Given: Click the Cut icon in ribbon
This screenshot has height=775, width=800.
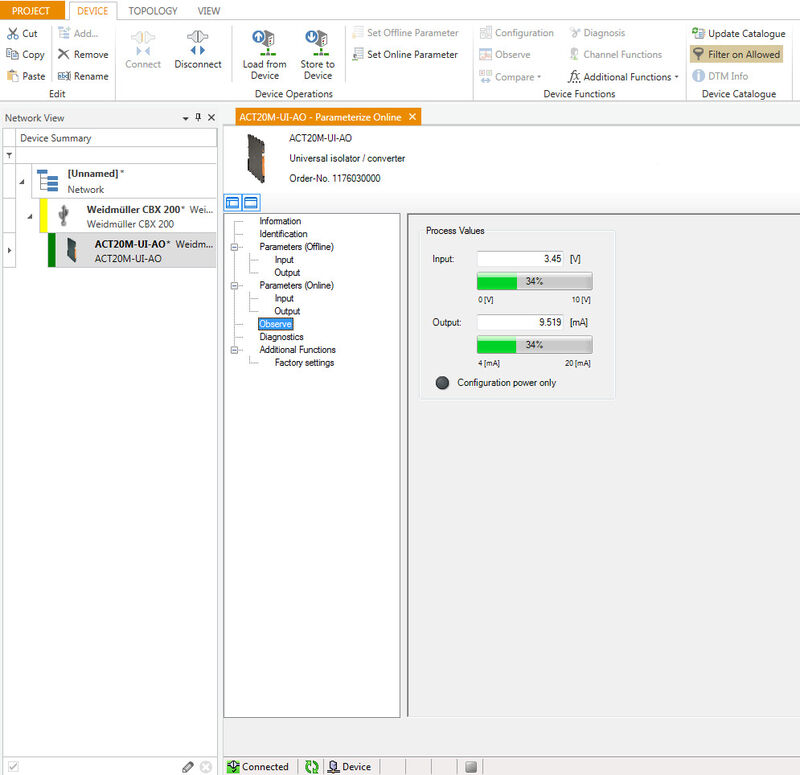Looking at the screenshot, I should pos(12,33).
